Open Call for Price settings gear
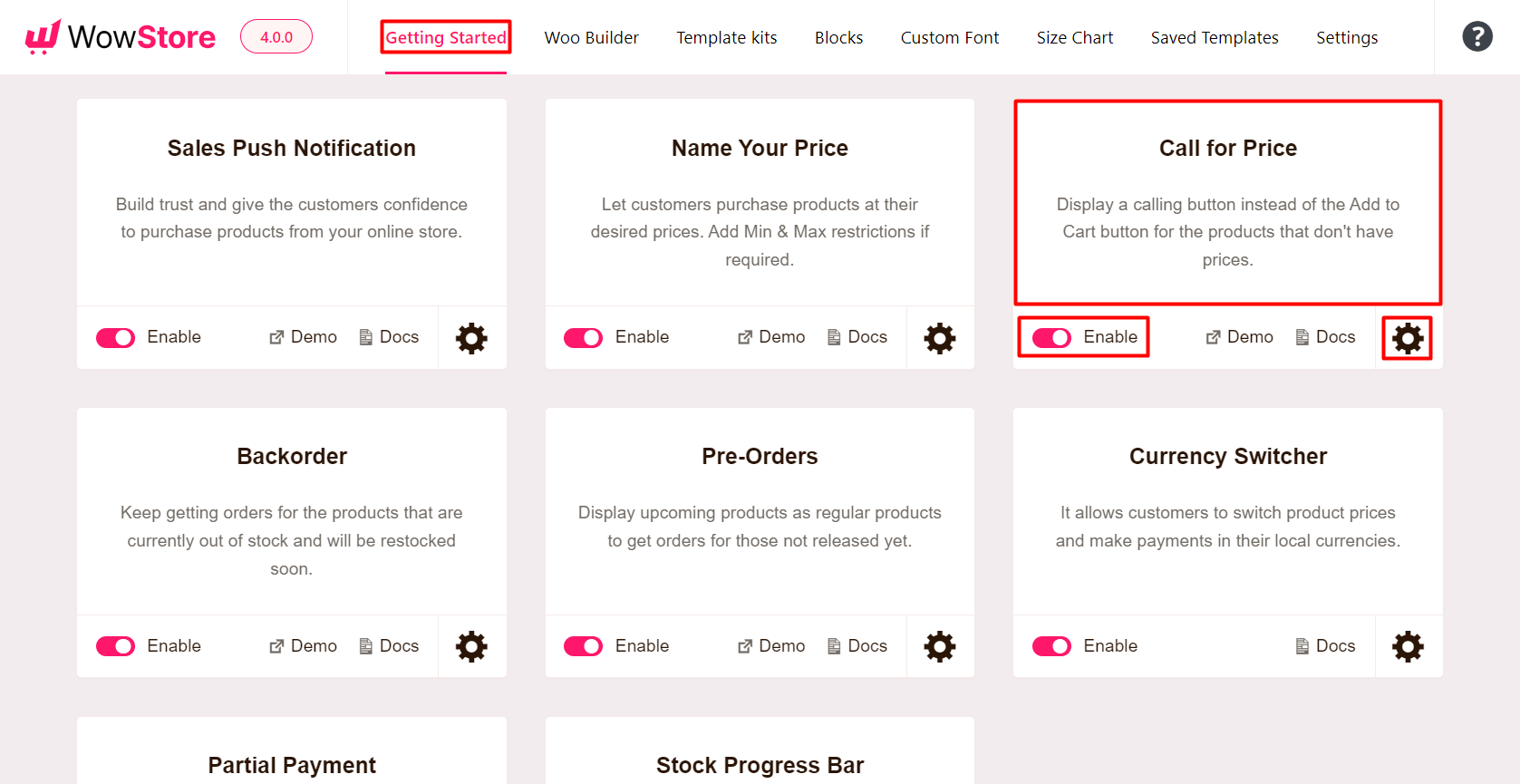This screenshot has height=784, width=1520. (x=1407, y=338)
